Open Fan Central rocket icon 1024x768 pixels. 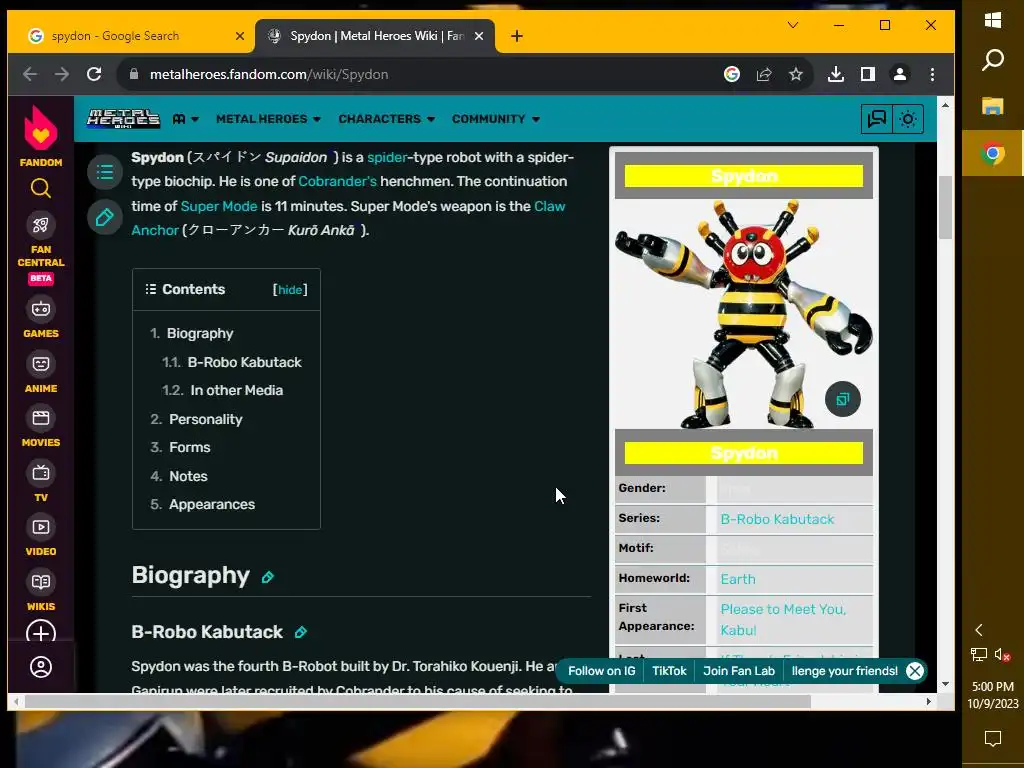[x=40, y=225]
